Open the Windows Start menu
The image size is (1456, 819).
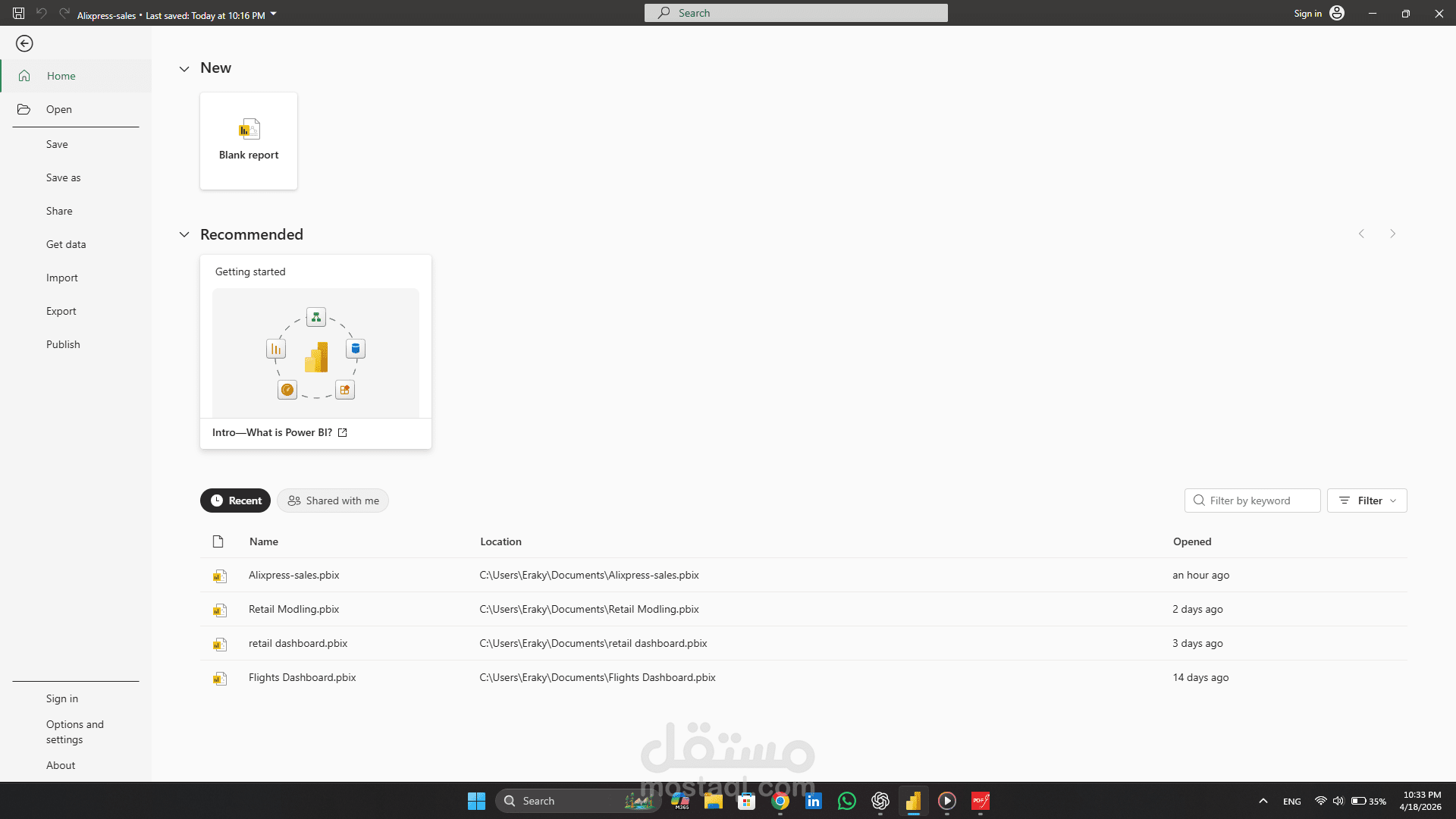(476, 801)
